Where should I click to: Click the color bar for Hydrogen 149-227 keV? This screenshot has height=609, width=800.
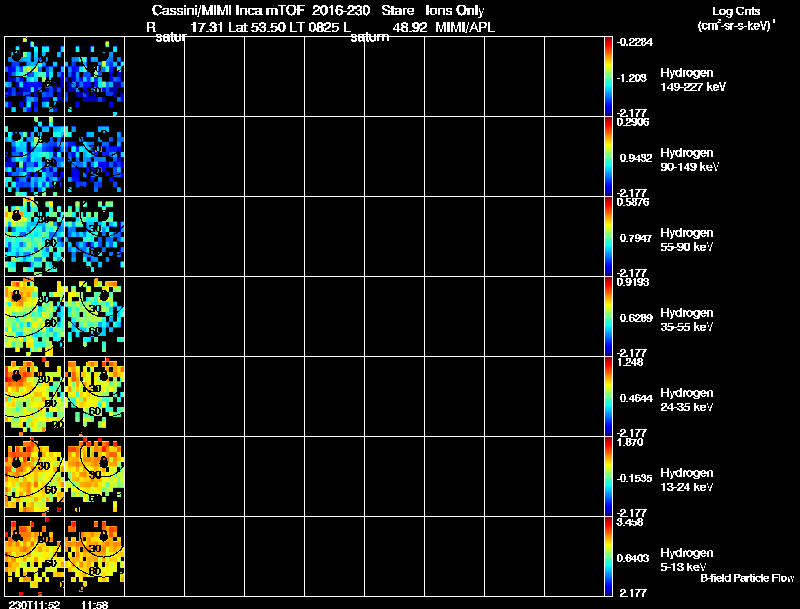pyautogui.click(x=608, y=77)
